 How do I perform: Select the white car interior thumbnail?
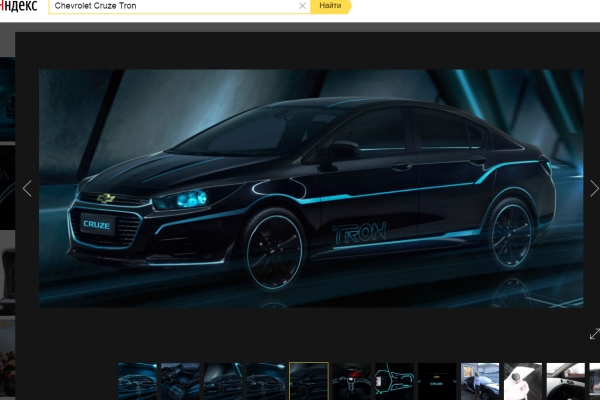click(566, 381)
